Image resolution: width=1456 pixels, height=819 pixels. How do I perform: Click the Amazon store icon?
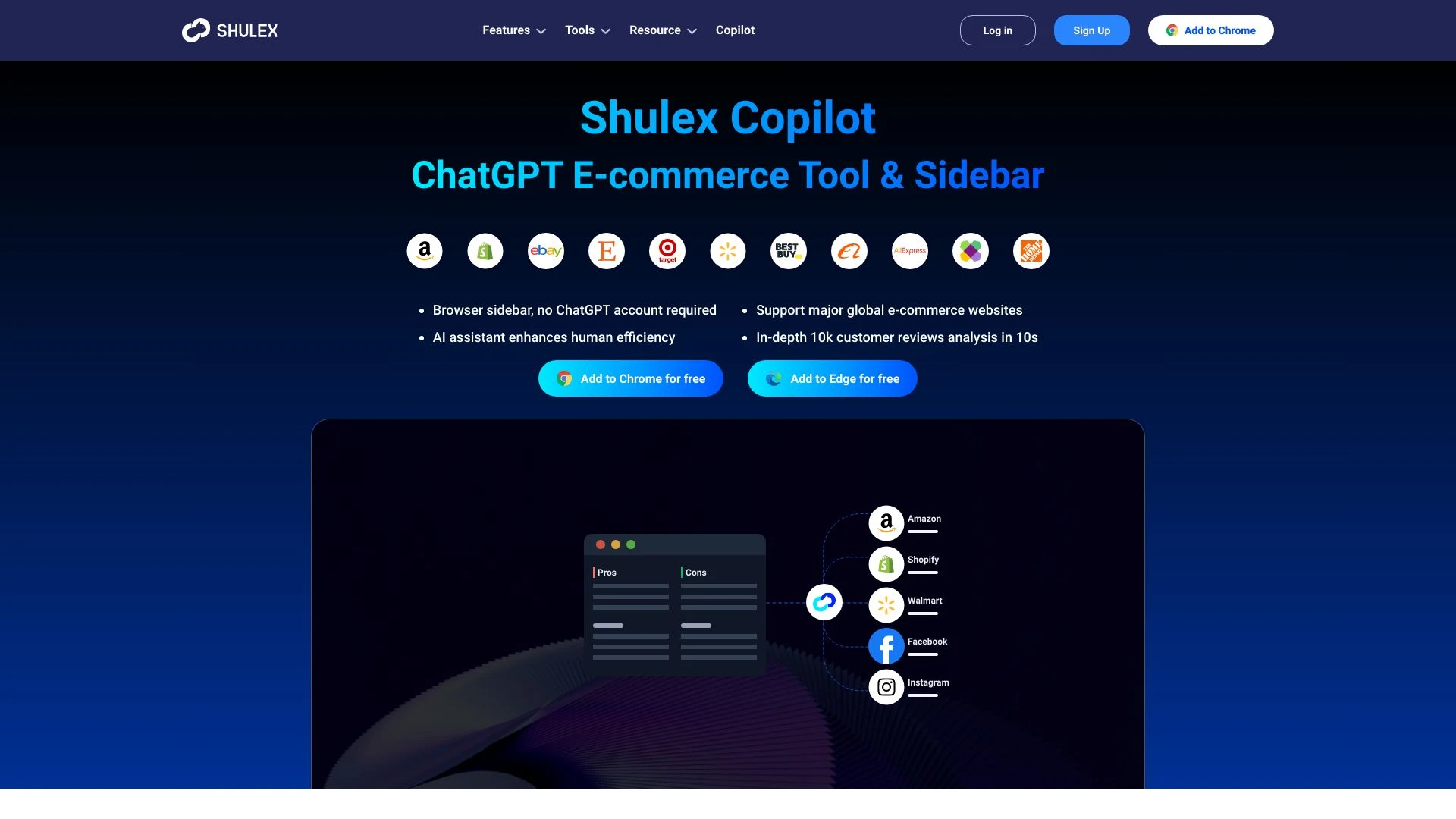point(424,251)
